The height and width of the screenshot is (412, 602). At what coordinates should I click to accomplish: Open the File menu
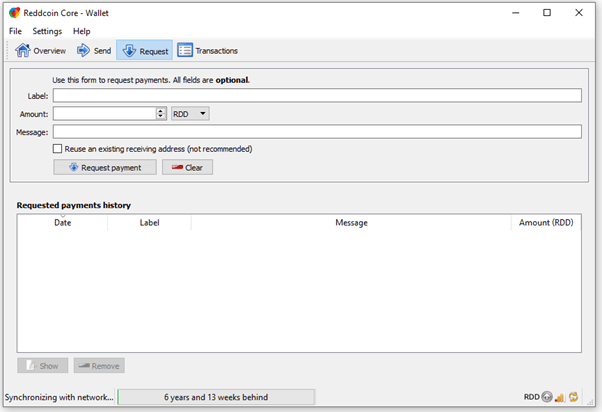15,31
